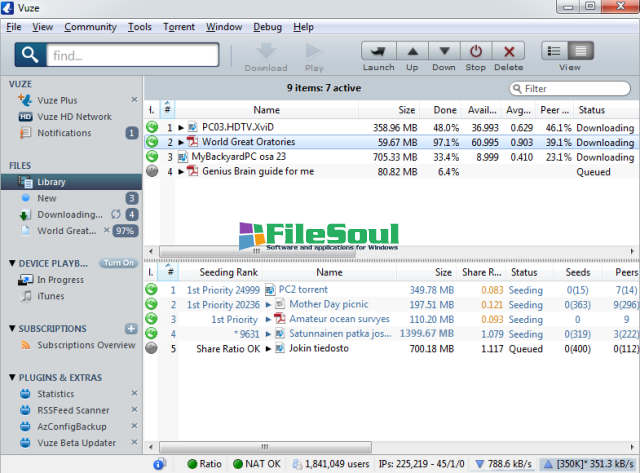Click the Launch toolbar icon

click(x=378, y=51)
